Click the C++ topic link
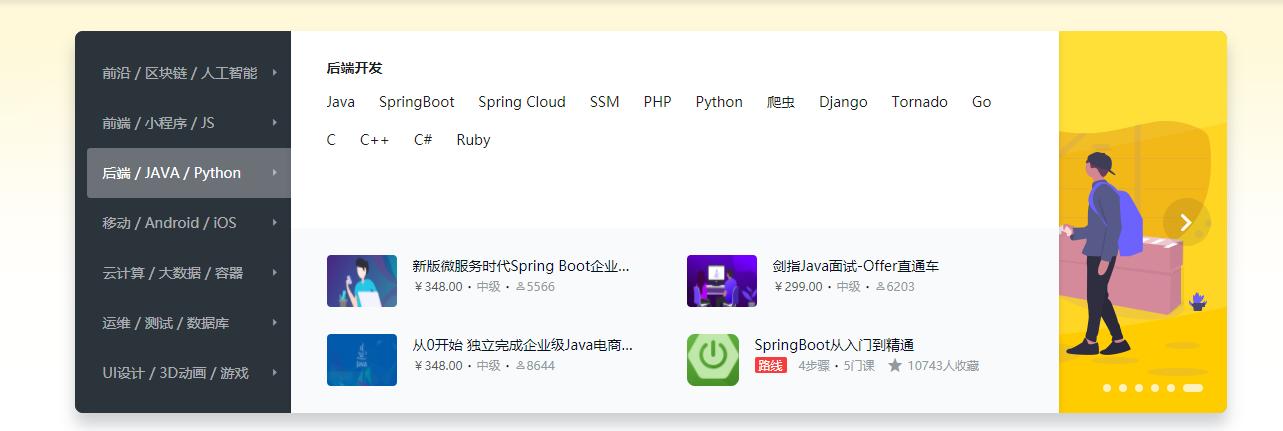This screenshot has width=1283, height=431. [x=375, y=140]
